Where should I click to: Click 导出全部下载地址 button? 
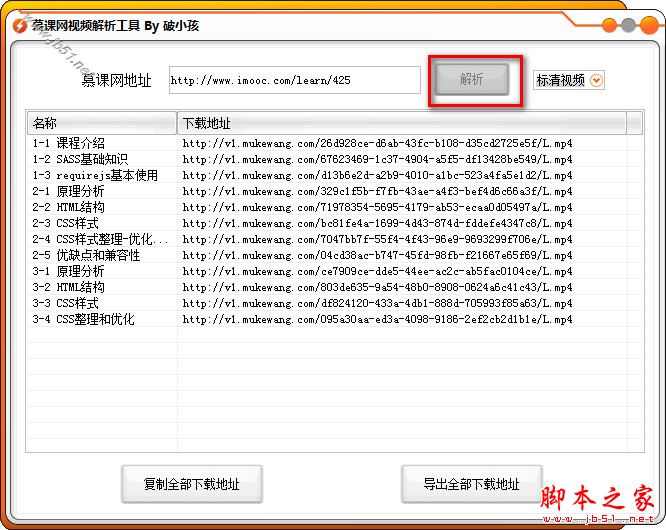click(x=471, y=484)
